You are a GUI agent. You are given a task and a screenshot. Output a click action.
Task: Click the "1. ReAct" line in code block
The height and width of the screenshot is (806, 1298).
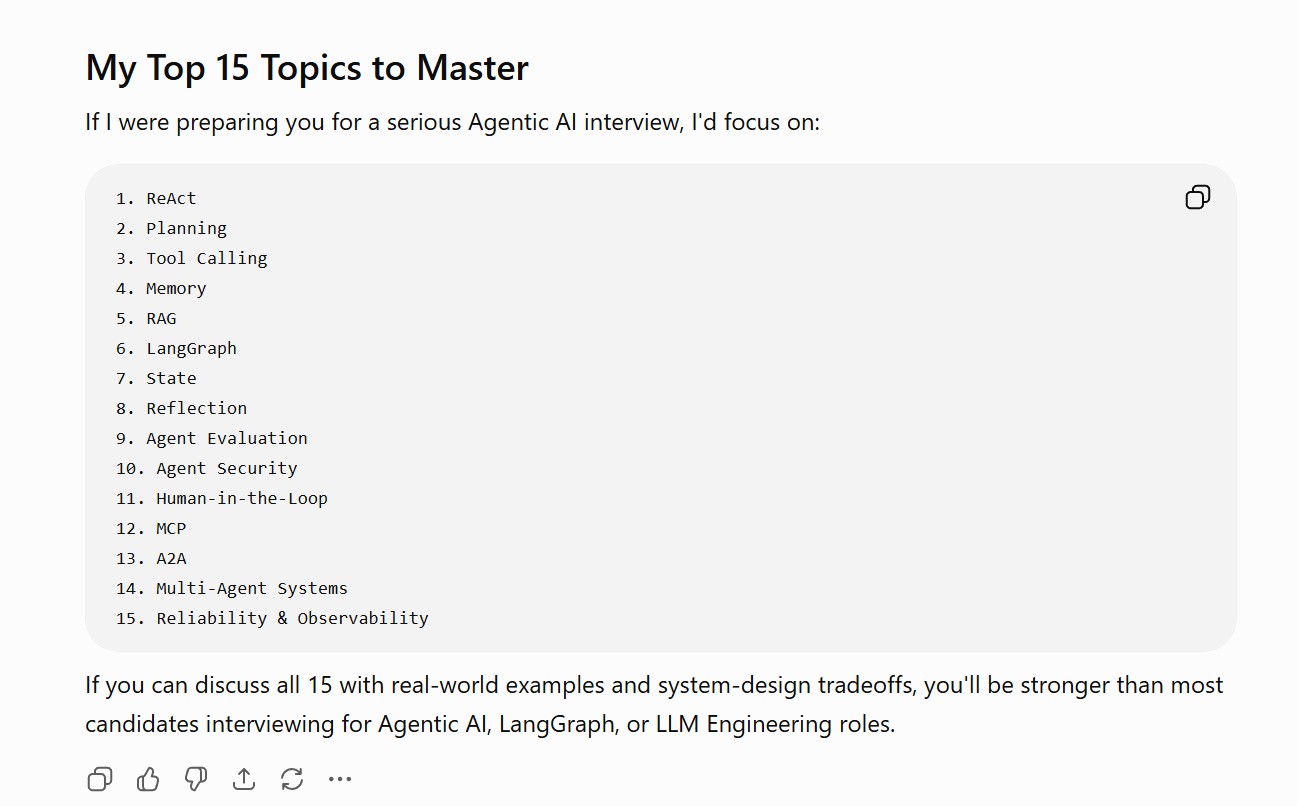click(156, 198)
